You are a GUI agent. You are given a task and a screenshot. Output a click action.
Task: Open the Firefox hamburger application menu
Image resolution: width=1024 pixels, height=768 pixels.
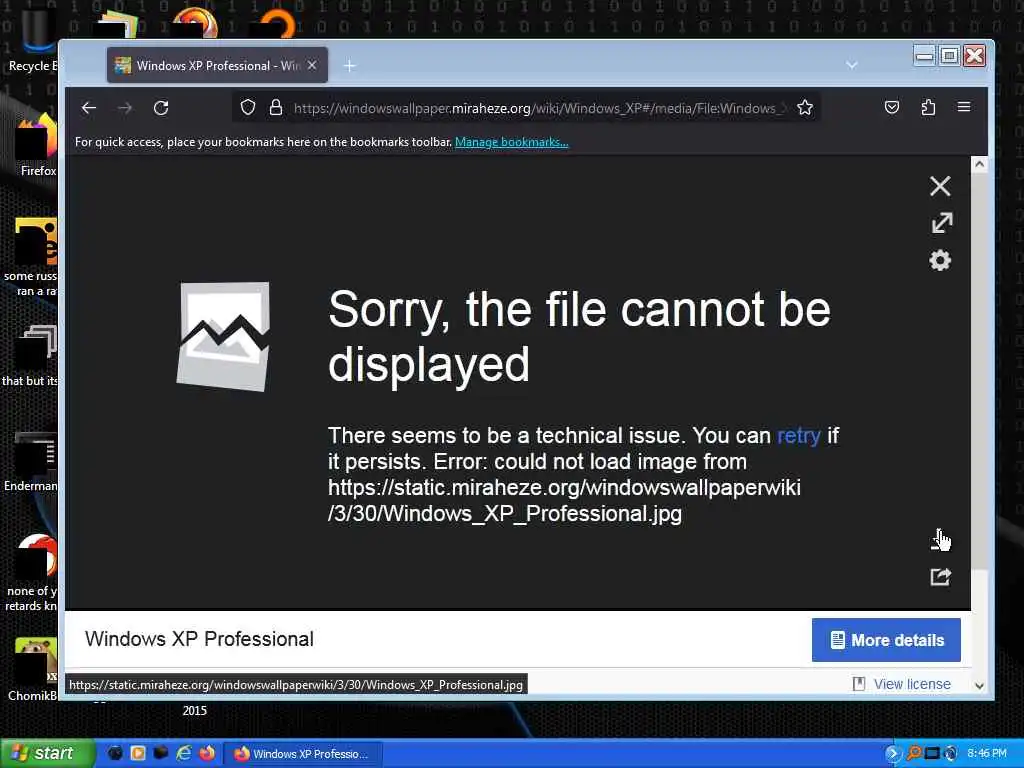964,107
